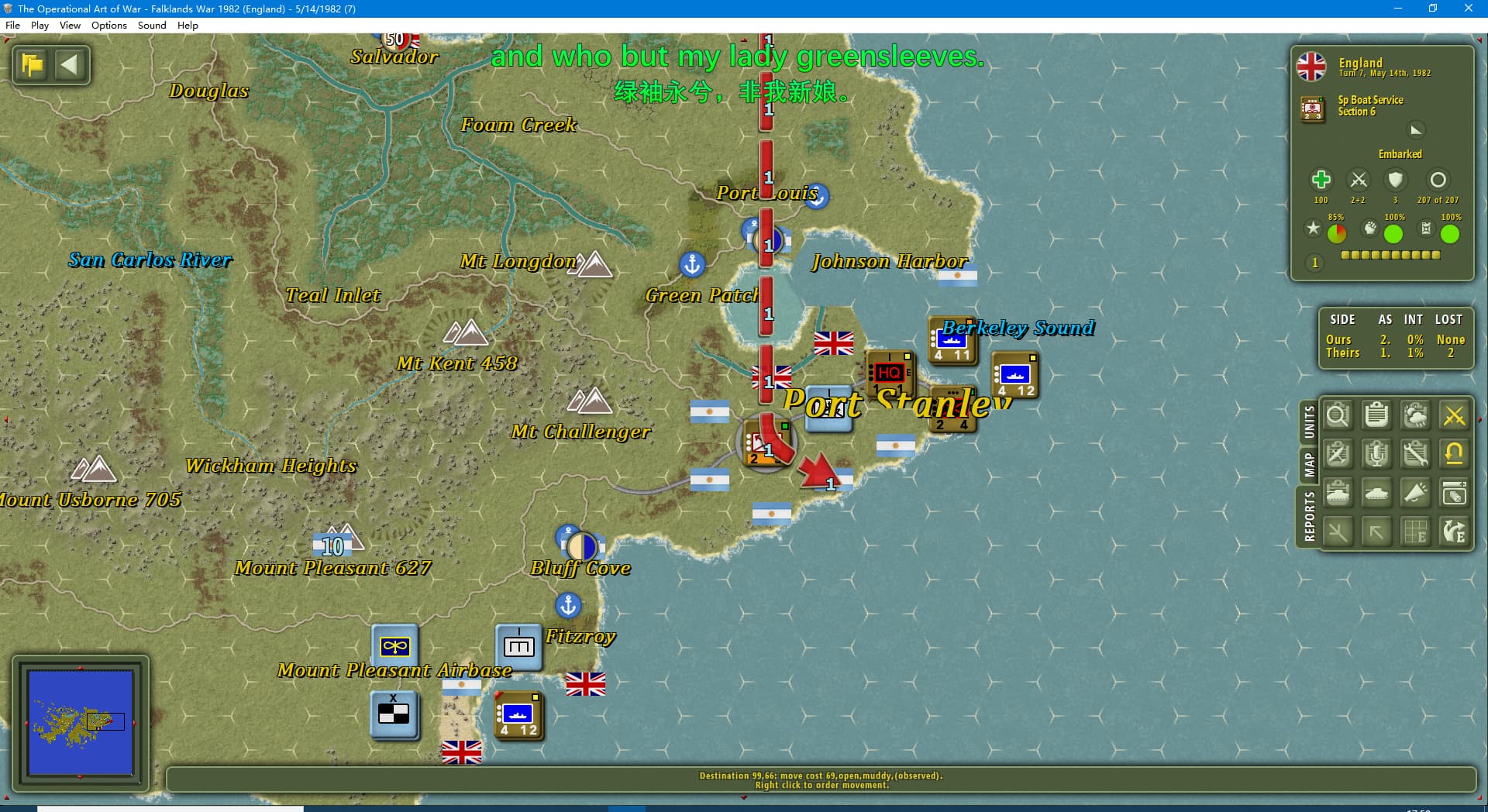Switch to the REPORTS tab
This screenshot has height=812, width=1488.
pyautogui.click(x=1309, y=516)
